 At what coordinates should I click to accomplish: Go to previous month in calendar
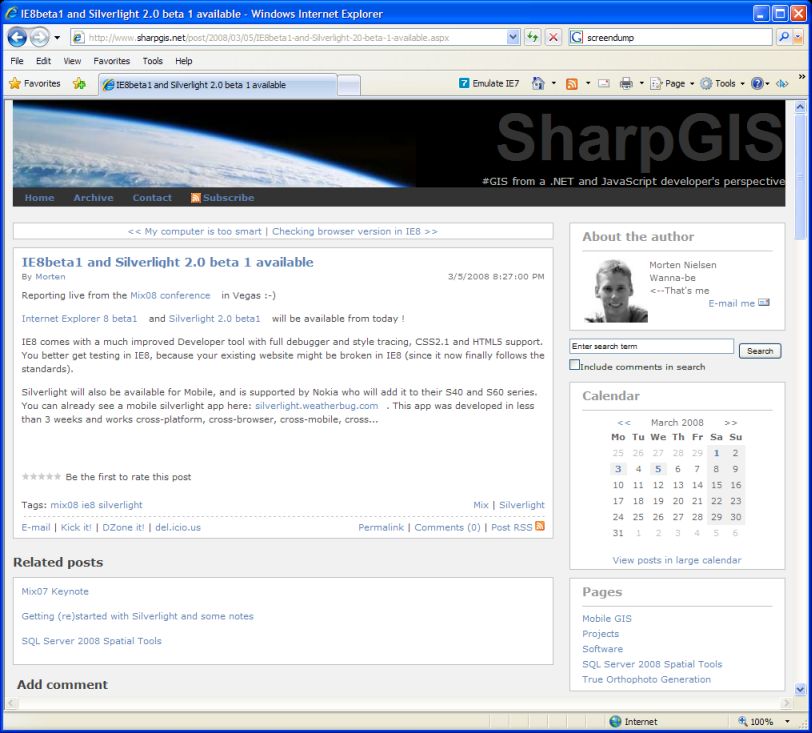(624, 423)
